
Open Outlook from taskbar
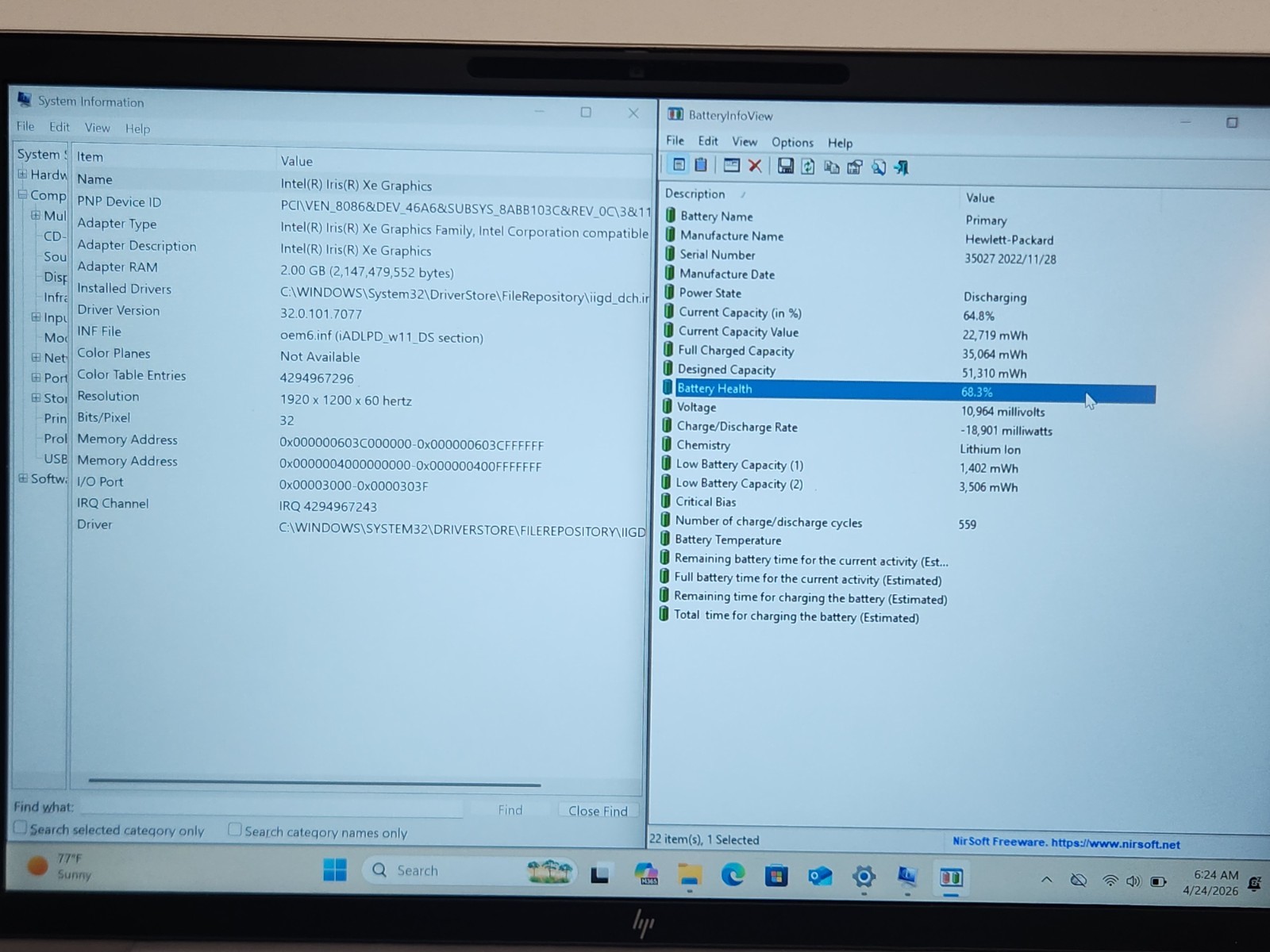pyautogui.click(x=820, y=876)
